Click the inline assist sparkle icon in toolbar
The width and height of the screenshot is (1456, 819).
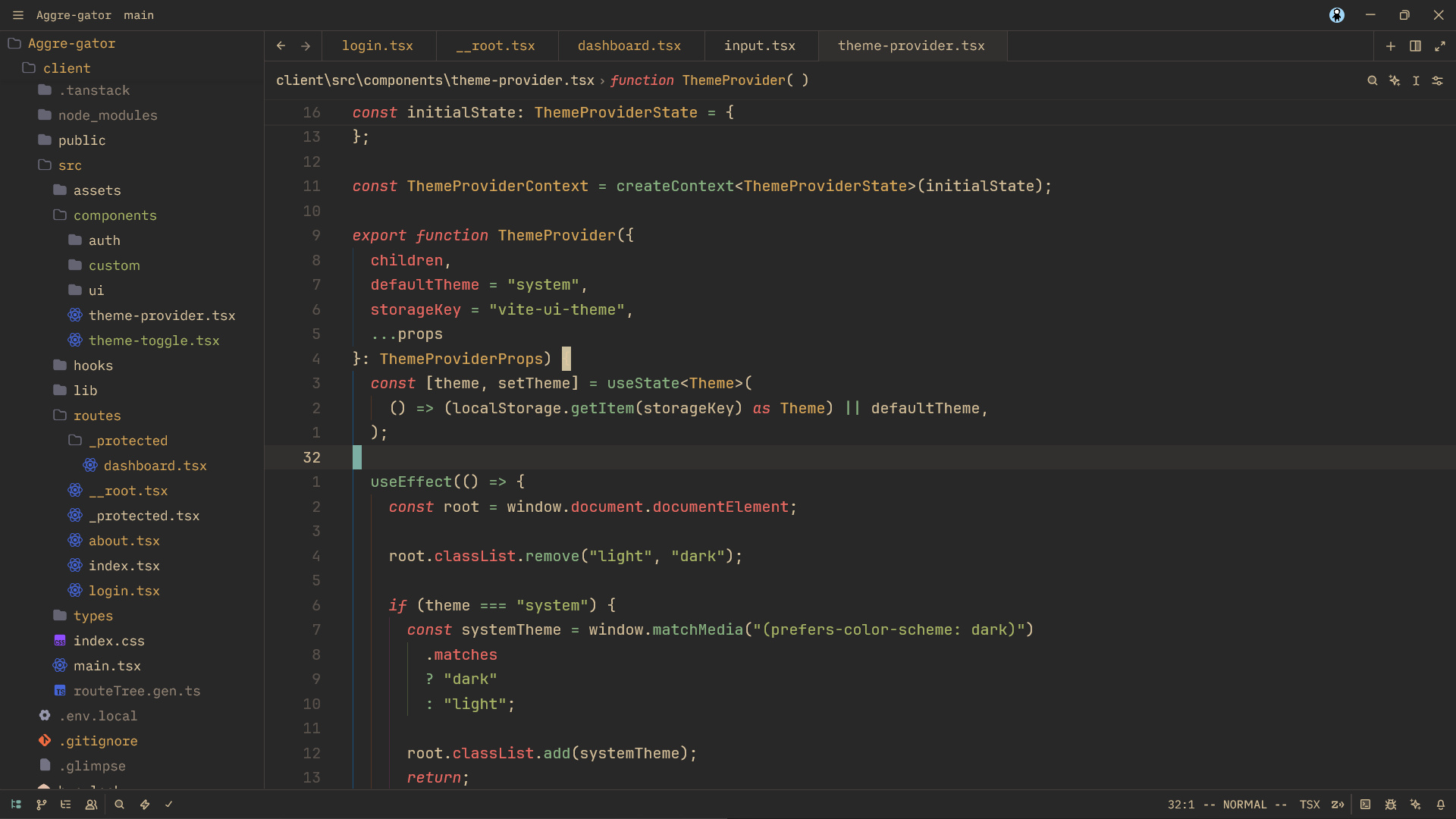pyautogui.click(x=1395, y=80)
